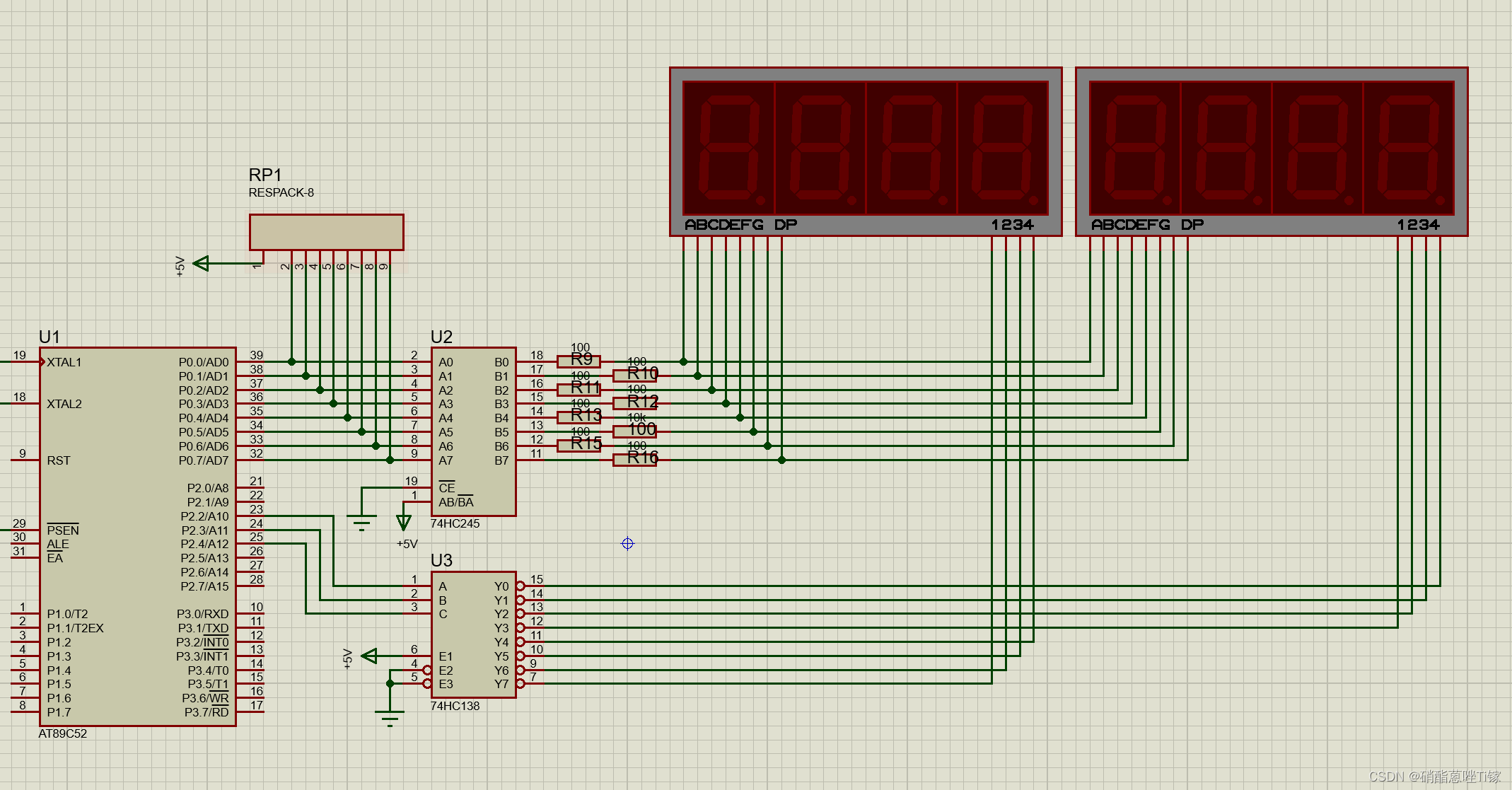Click the ABCDEFG DP label on right display

tap(1147, 225)
